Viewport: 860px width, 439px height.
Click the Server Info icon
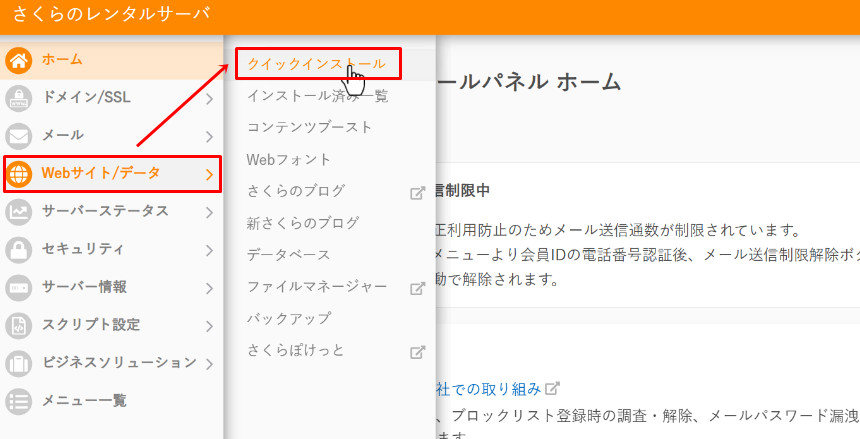point(19,287)
